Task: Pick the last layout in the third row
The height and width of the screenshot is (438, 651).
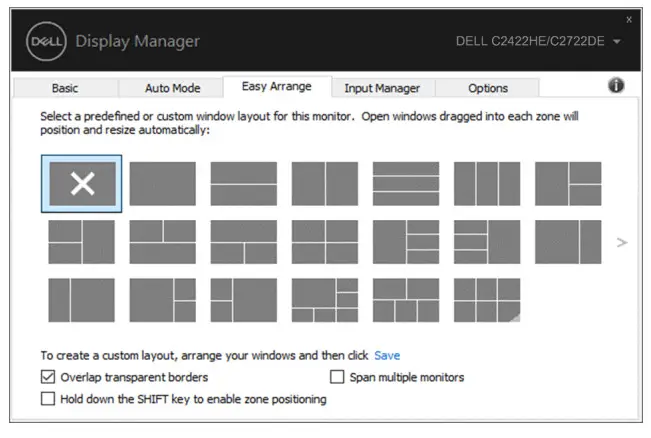Action: [487, 300]
